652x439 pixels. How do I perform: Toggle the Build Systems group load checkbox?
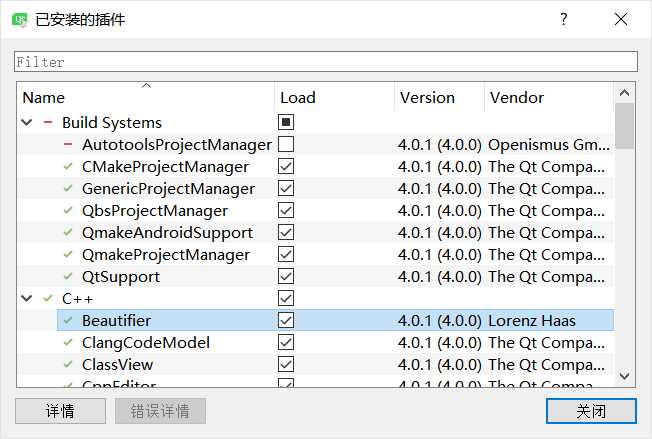point(286,122)
